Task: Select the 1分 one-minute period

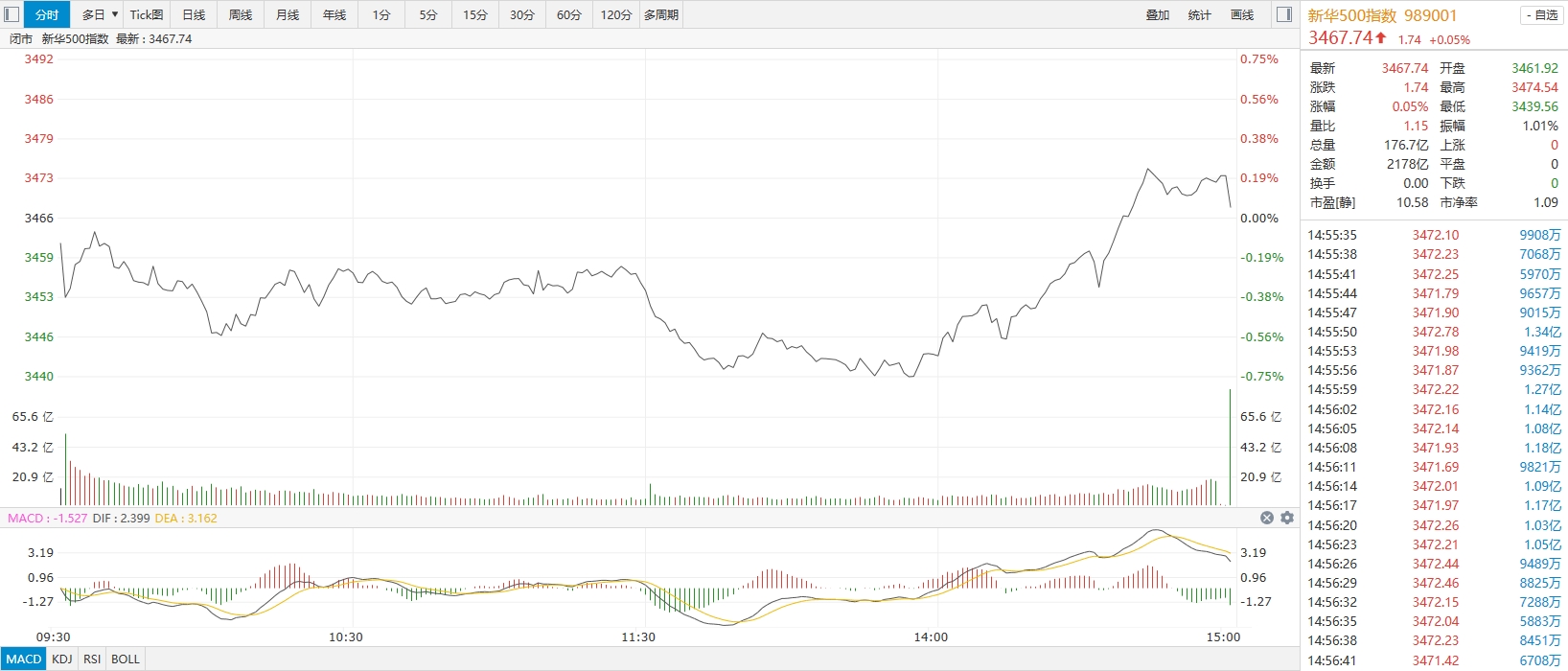Action: 381,14
